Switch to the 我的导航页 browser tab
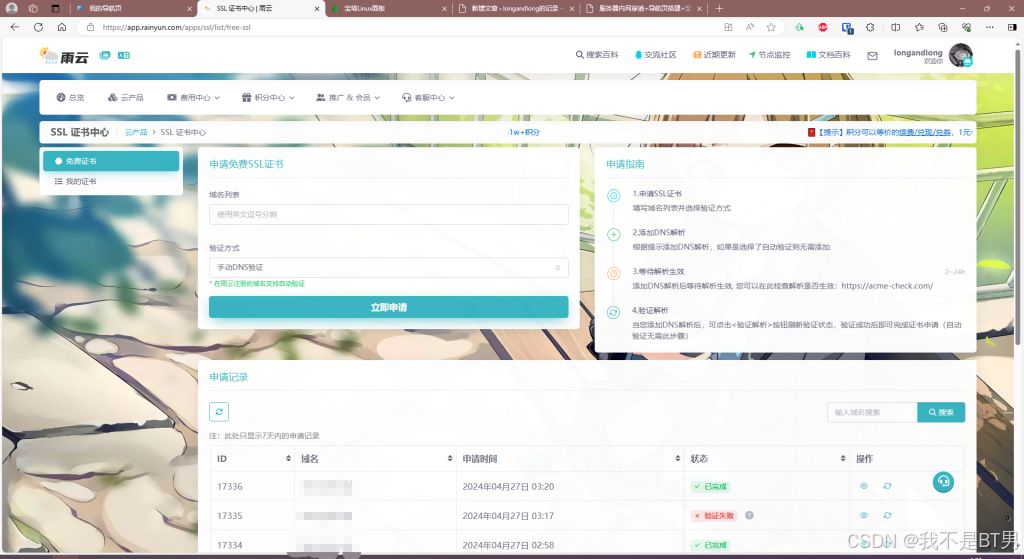The height and width of the screenshot is (559, 1024). pos(133,8)
